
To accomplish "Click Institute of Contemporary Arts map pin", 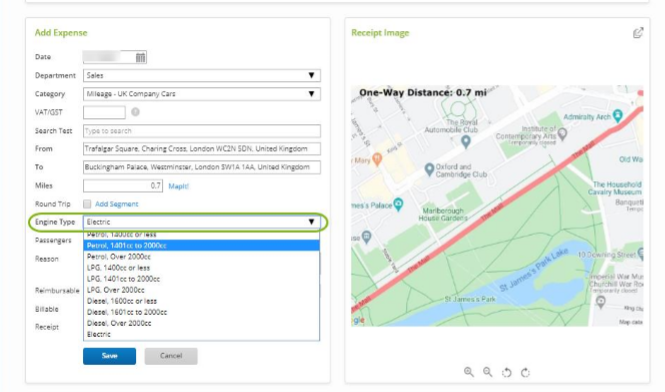I will point(562,134).
